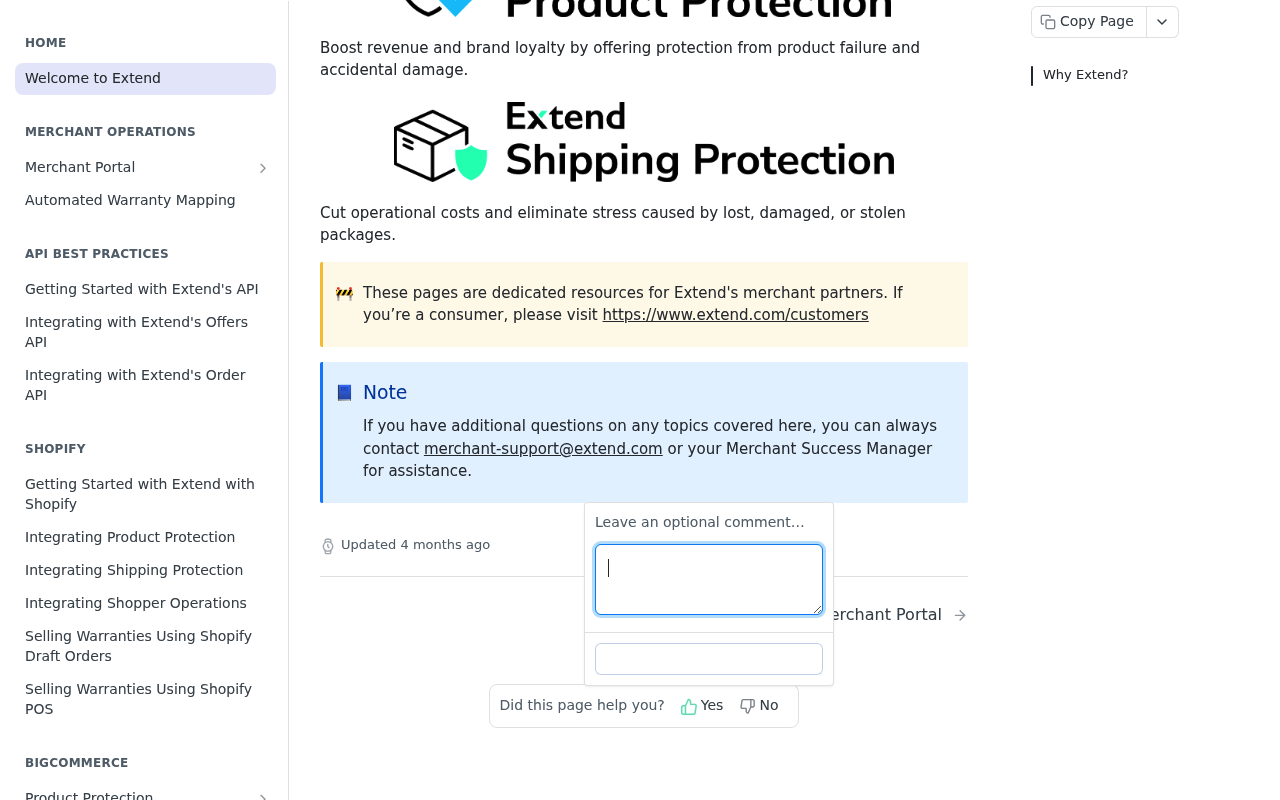The width and height of the screenshot is (1280, 800).
Task: Open Getting Started with Extend's API
Action: (142, 290)
